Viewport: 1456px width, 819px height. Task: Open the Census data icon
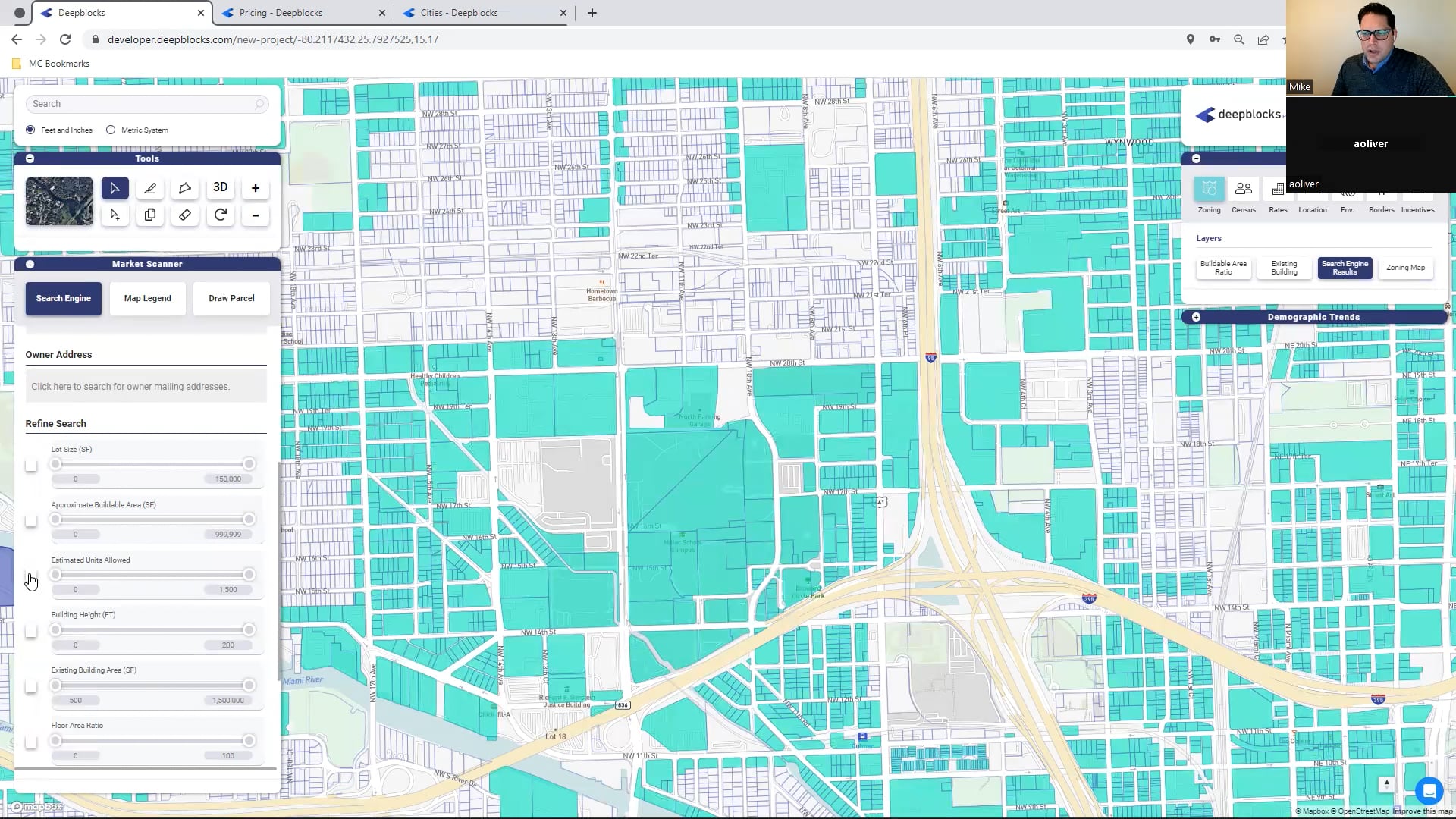tap(1243, 190)
